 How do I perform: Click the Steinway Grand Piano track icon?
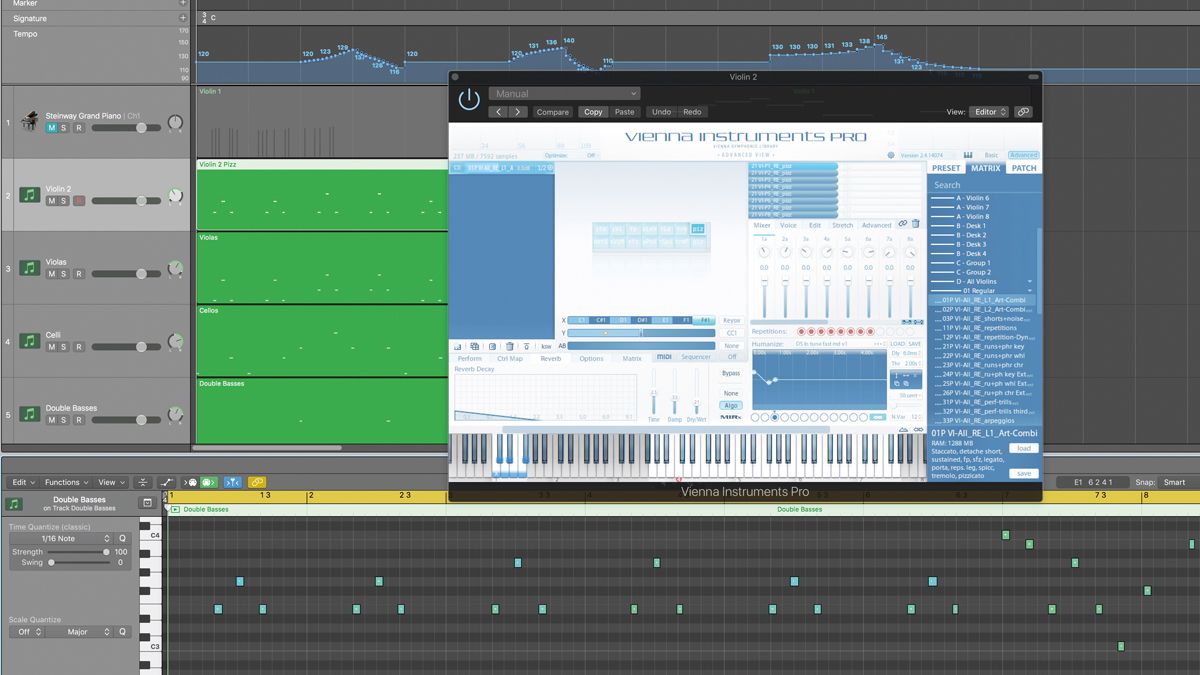coord(30,119)
